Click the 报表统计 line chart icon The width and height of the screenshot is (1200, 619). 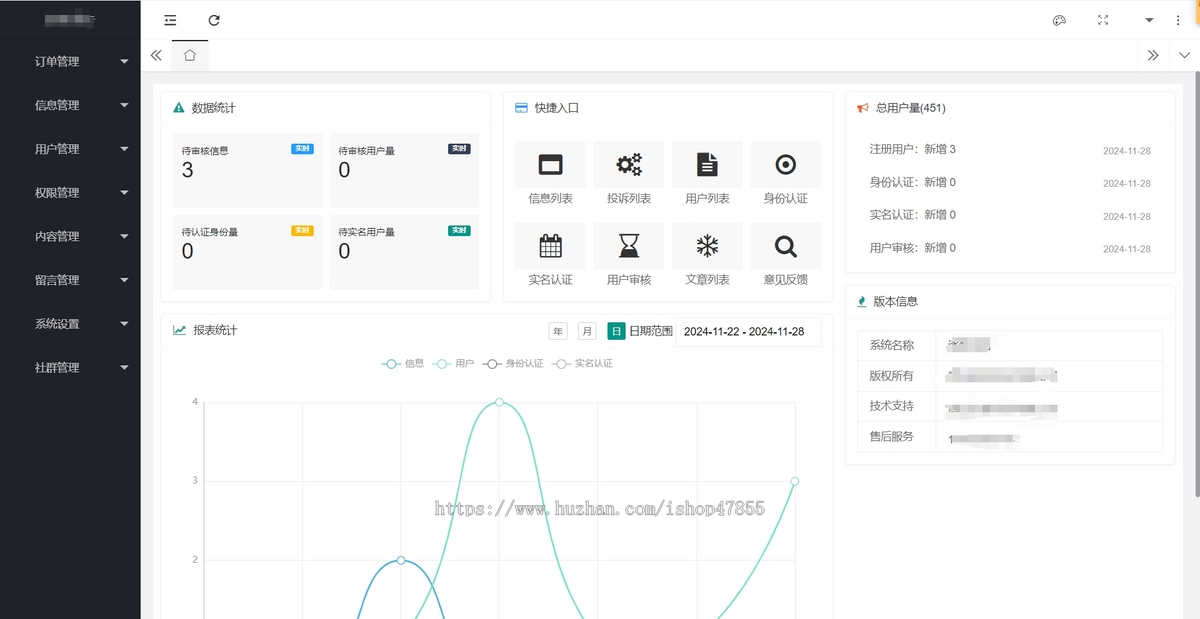coord(180,330)
